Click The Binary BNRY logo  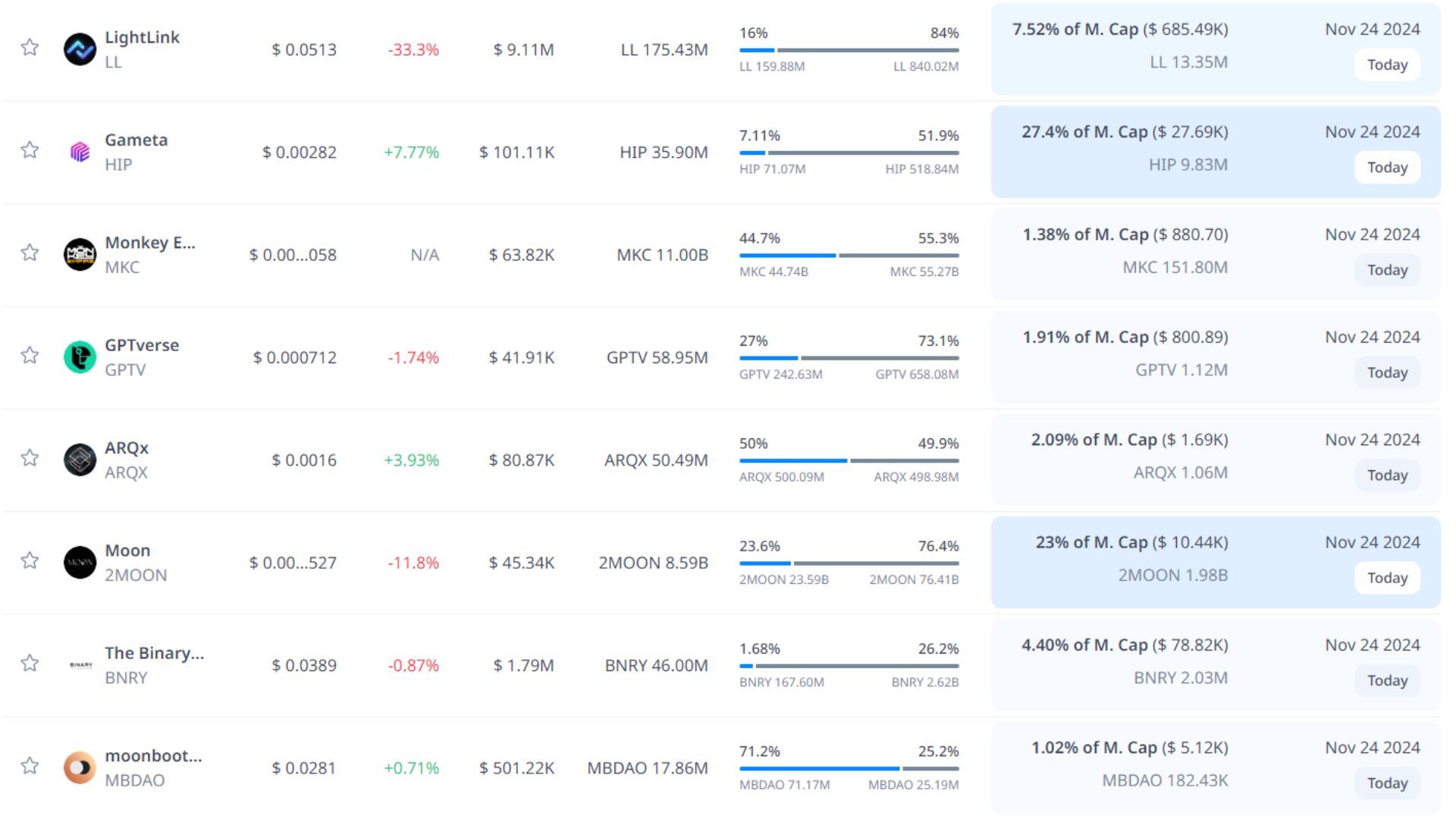[x=80, y=665]
